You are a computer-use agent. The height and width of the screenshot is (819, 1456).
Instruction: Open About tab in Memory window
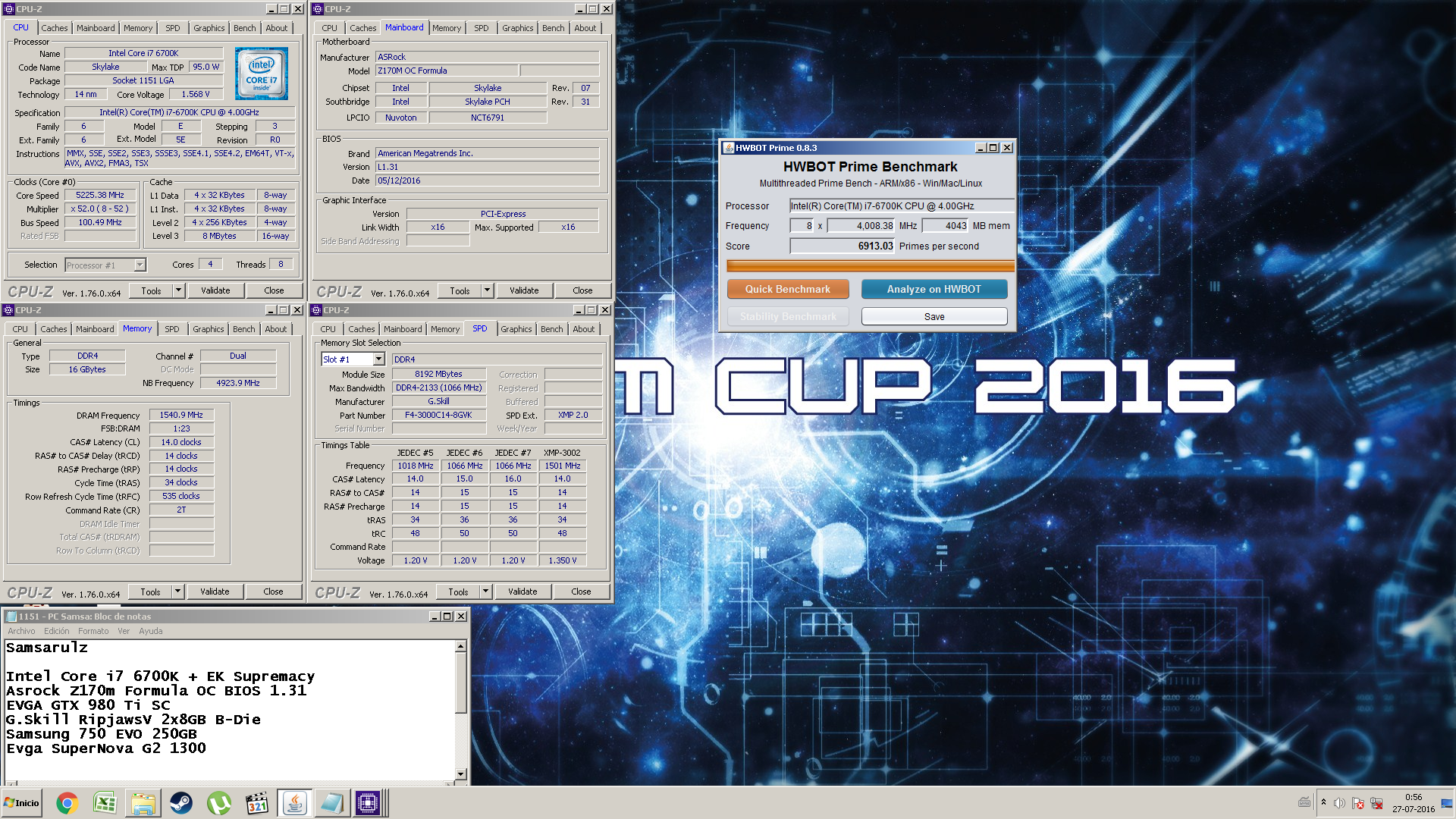click(x=276, y=329)
